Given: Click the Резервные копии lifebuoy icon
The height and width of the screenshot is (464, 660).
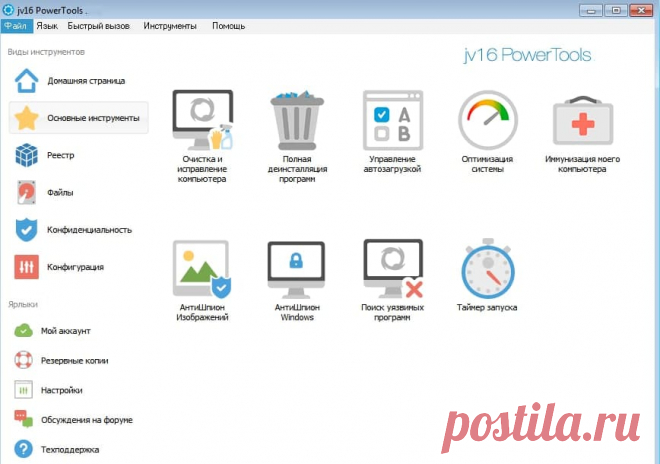Looking at the screenshot, I should (x=24, y=360).
